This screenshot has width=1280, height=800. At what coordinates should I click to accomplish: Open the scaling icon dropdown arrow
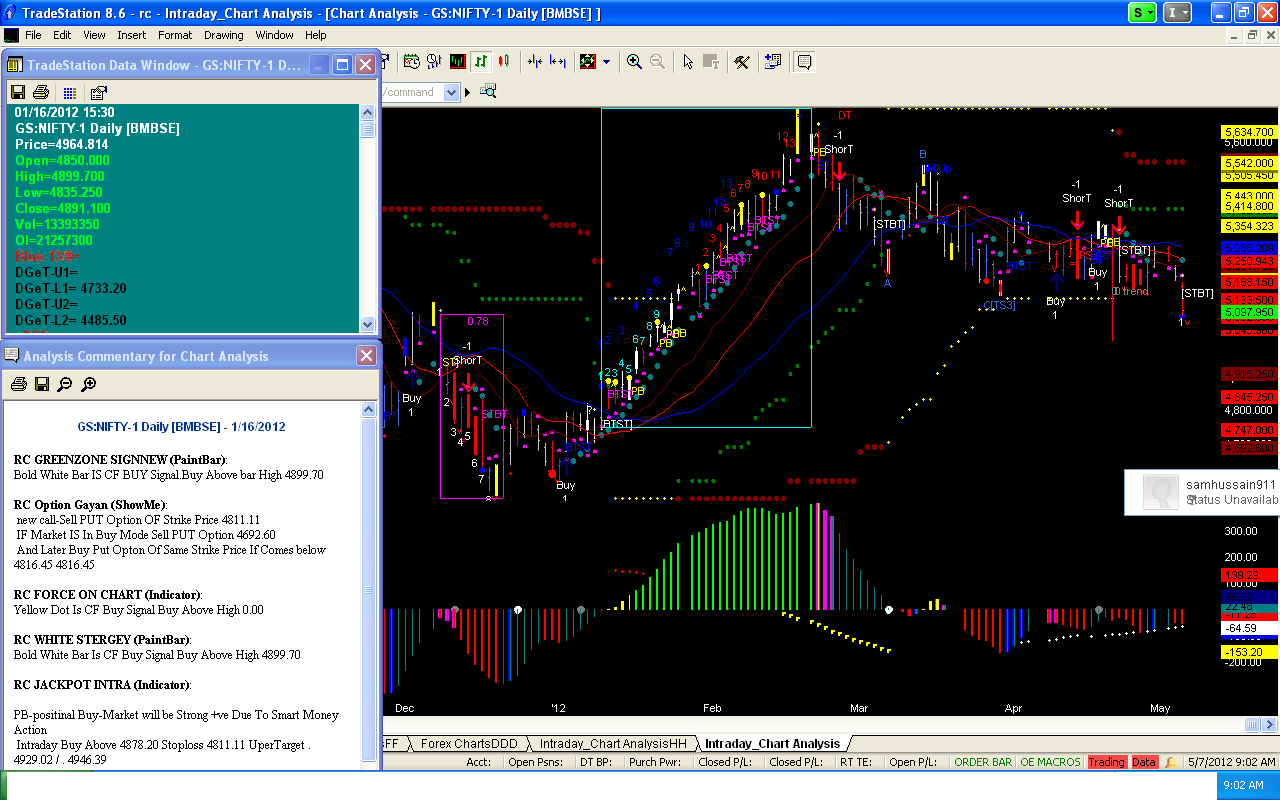coord(606,62)
